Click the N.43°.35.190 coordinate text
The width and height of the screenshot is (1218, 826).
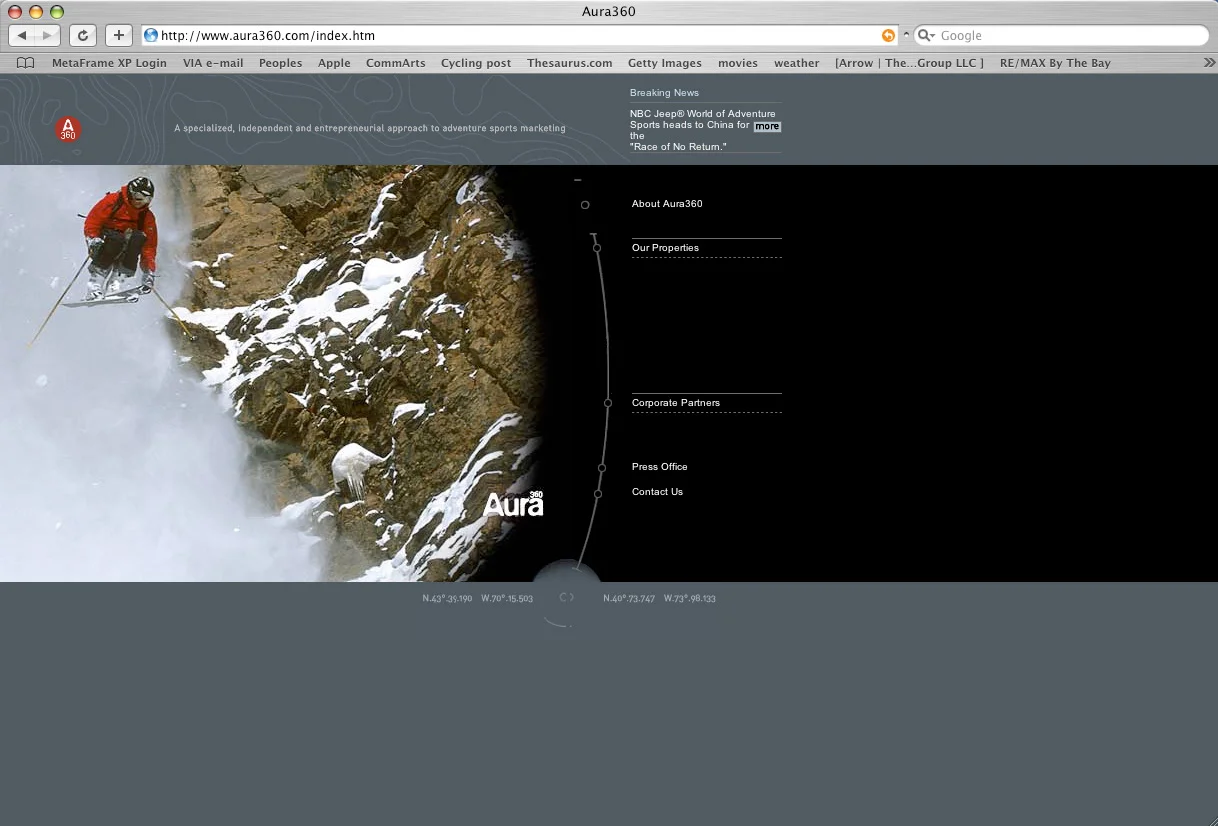click(447, 598)
